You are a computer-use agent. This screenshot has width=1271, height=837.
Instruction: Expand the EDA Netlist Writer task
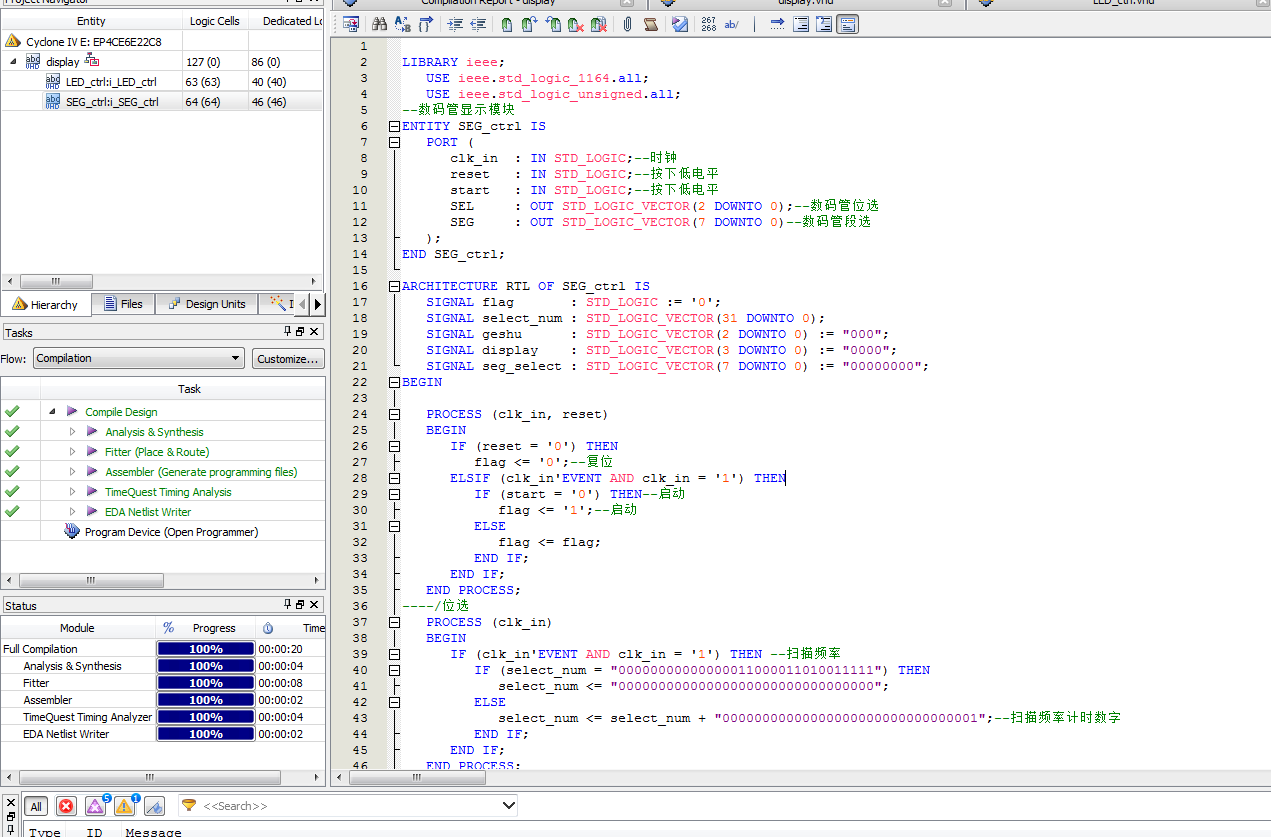pos(72,511)
